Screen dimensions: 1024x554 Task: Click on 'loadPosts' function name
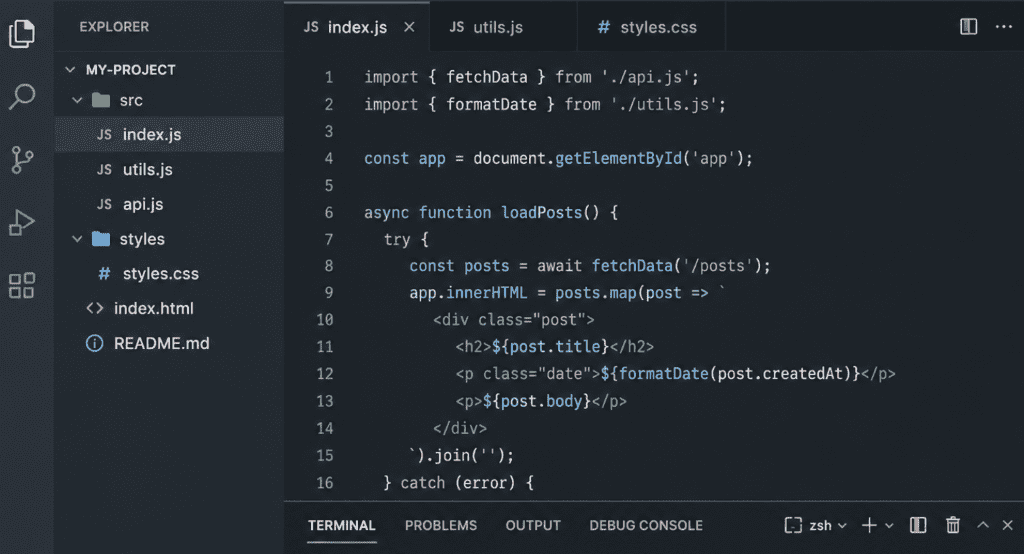541,212
